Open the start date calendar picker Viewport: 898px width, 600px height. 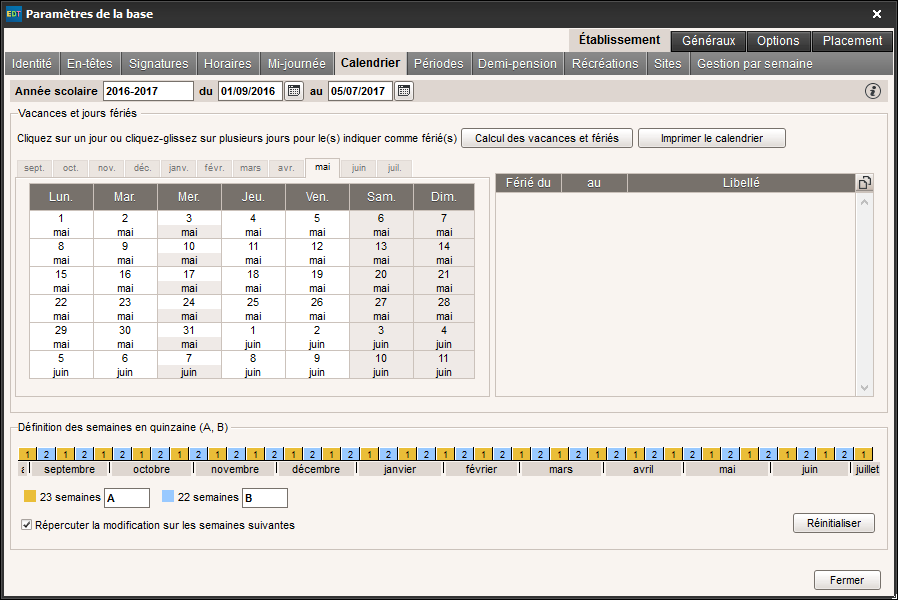point(294,92)
